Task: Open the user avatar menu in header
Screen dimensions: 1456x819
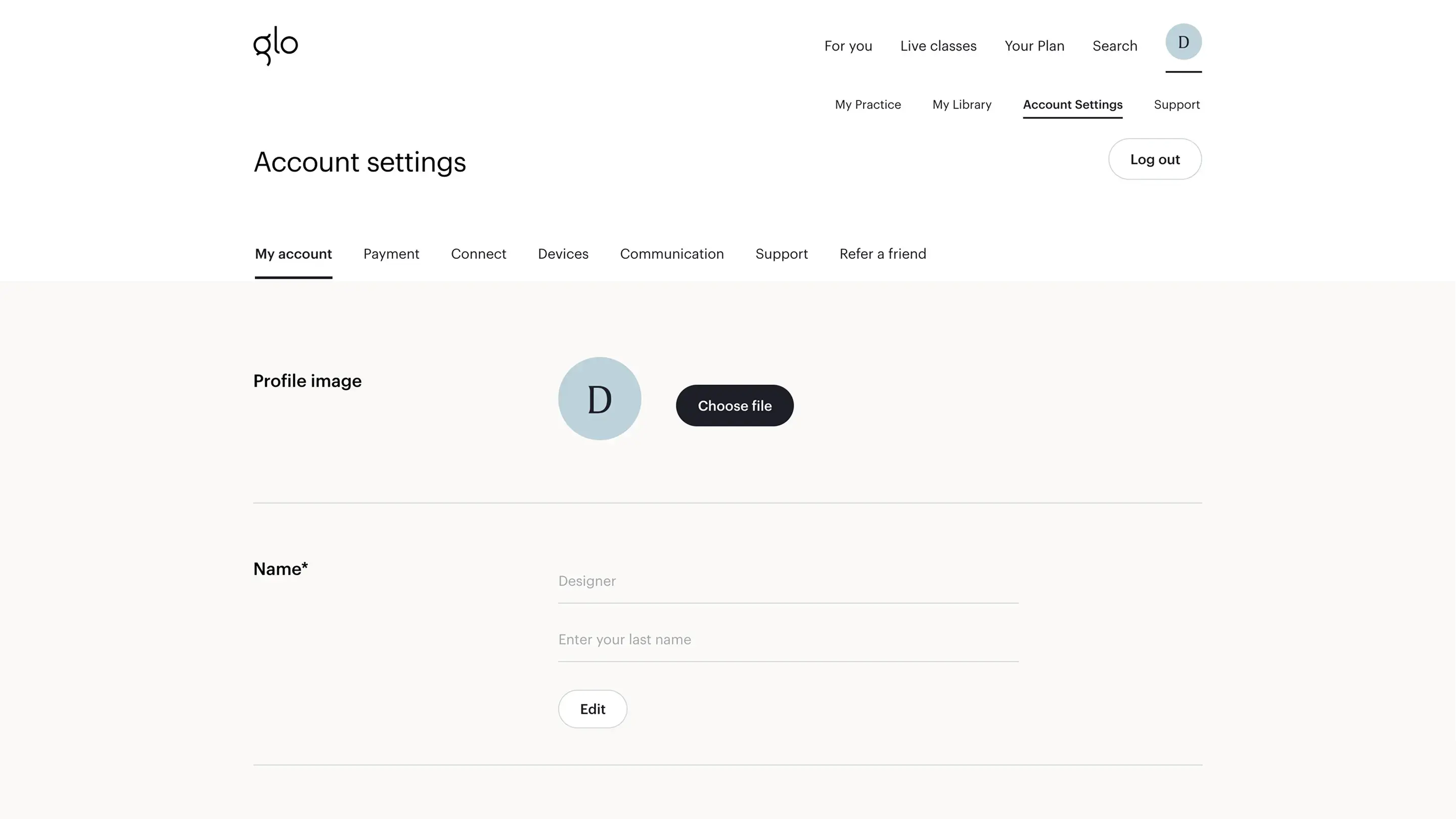Action: point(1183,42)
